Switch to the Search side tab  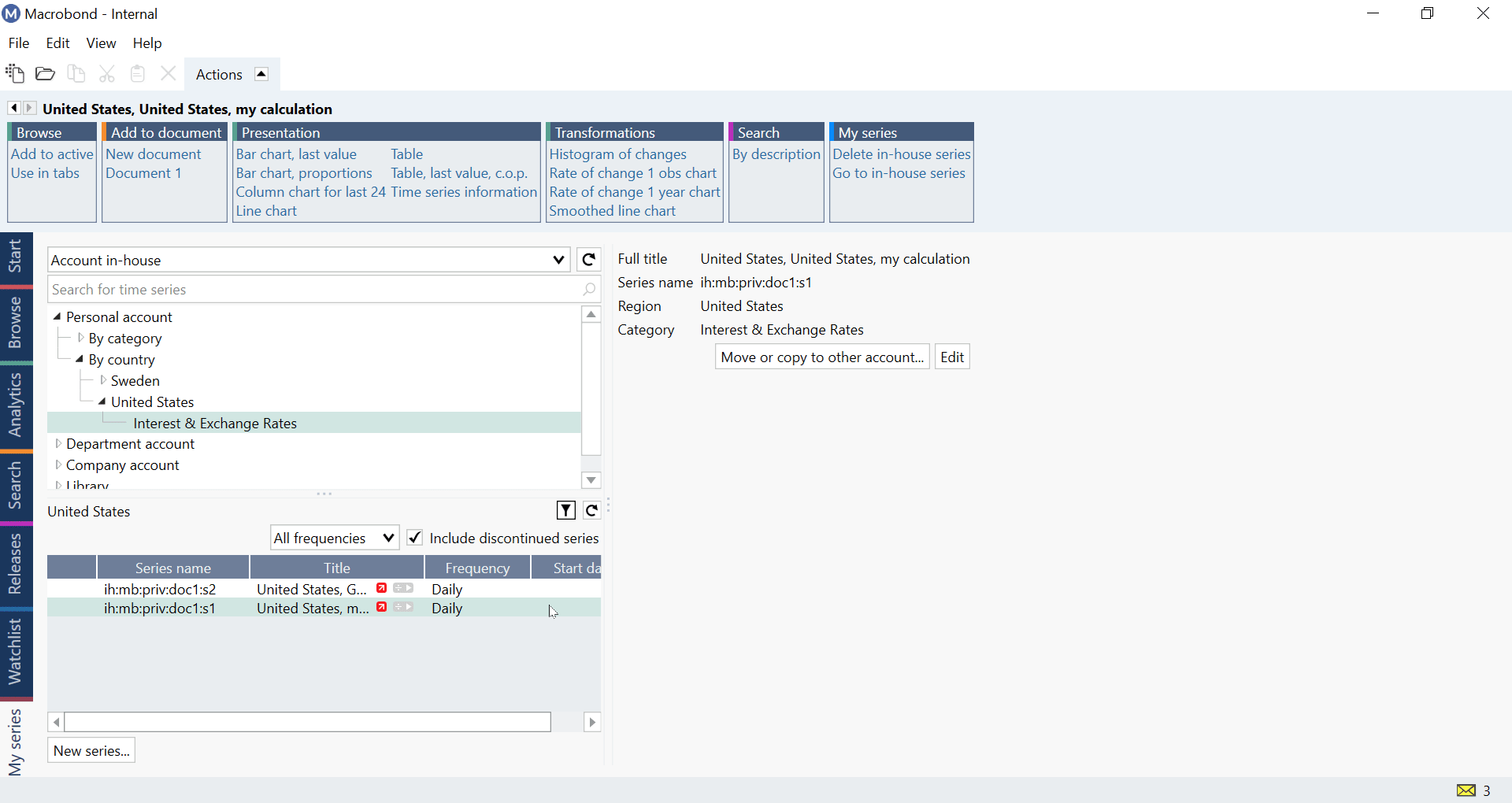tap(15, 486)
